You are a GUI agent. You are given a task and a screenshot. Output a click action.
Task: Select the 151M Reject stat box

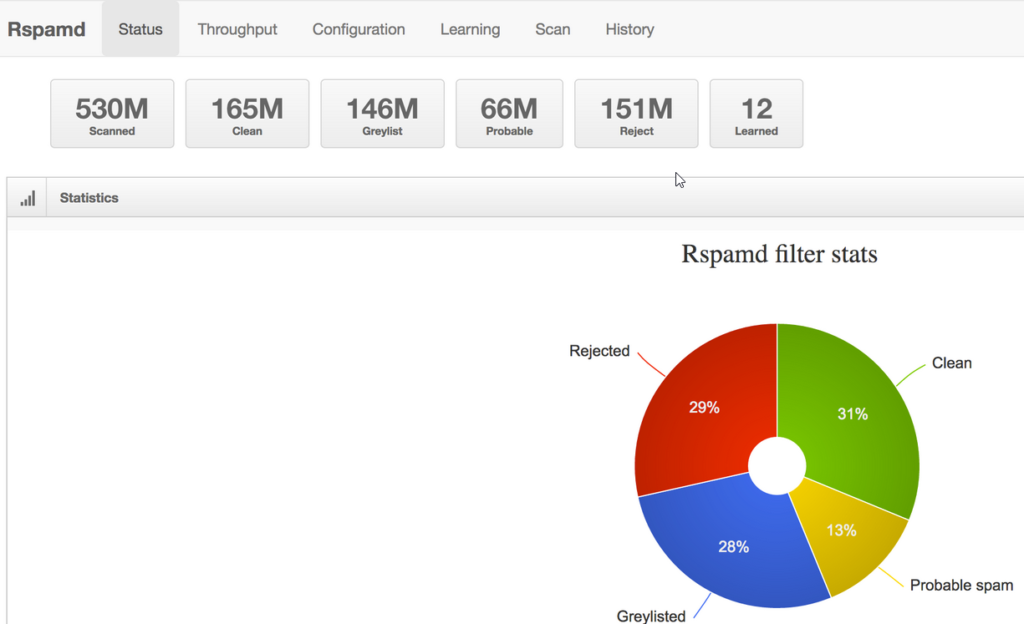pos(636,114)
